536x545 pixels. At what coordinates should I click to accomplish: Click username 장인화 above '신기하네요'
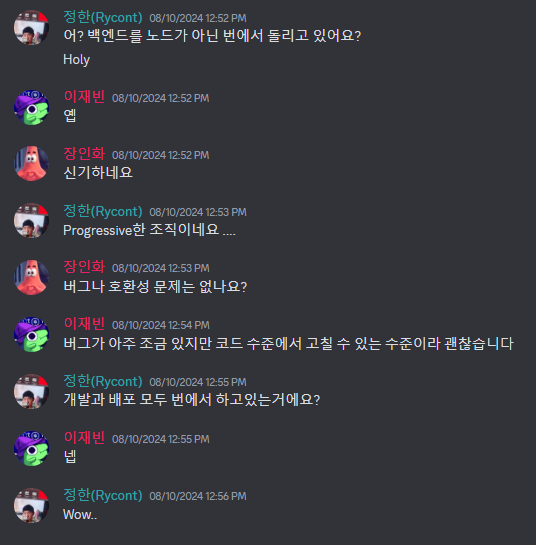pyautogui.click(x=84, y=154)
